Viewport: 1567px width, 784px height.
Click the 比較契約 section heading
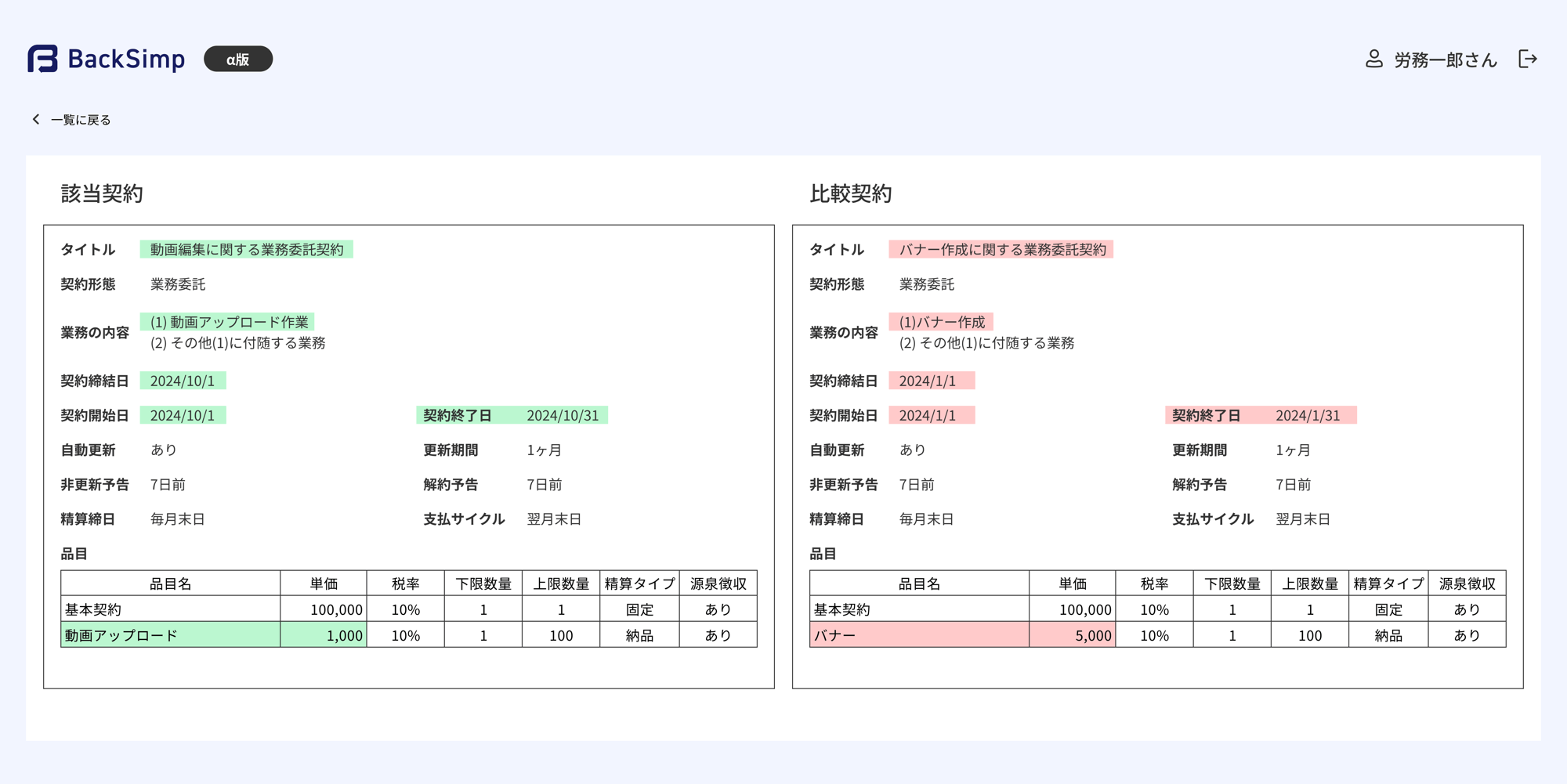click(x=851, y=193)
